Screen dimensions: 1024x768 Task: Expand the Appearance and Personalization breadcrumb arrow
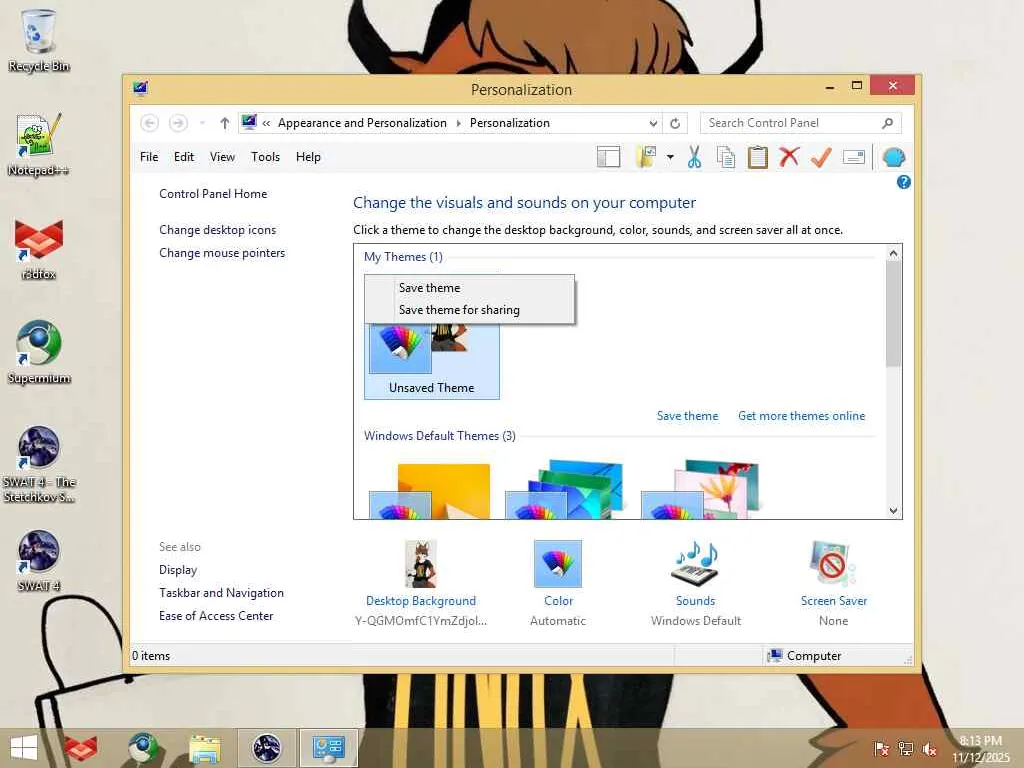point(458,123)
